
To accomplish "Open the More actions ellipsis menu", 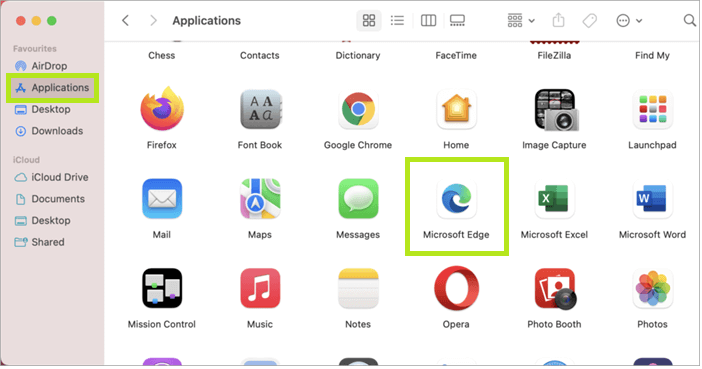I will point(629,20).
